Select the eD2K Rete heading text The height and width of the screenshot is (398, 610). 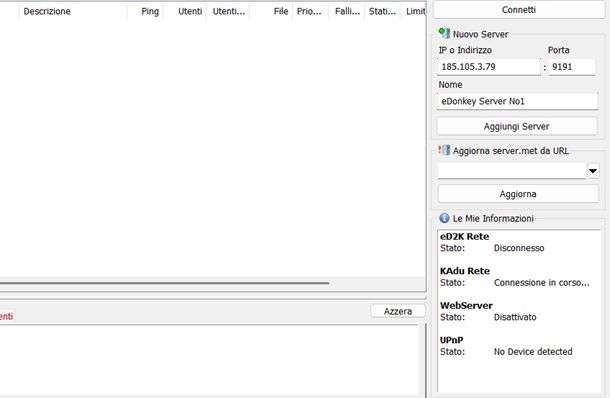pos(465,237)
